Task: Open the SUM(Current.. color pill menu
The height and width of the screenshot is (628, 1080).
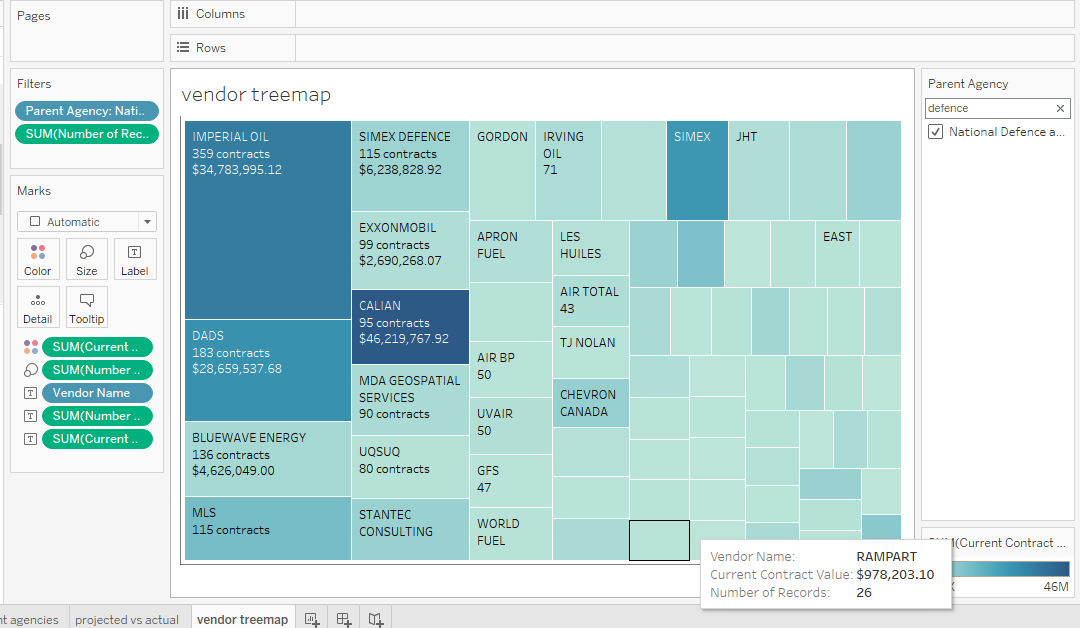Action: tap(97, 347)
